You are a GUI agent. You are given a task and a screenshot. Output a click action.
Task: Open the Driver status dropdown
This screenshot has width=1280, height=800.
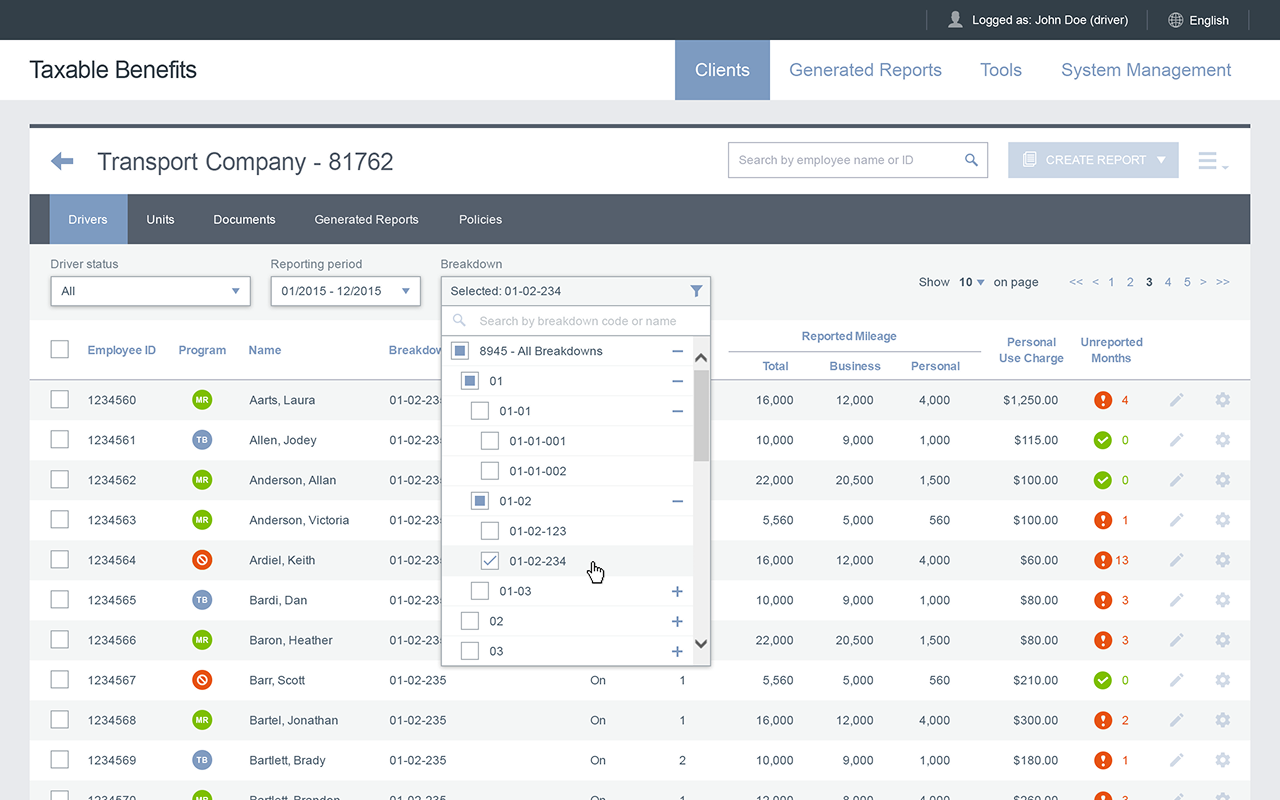[x=150, y=291]
